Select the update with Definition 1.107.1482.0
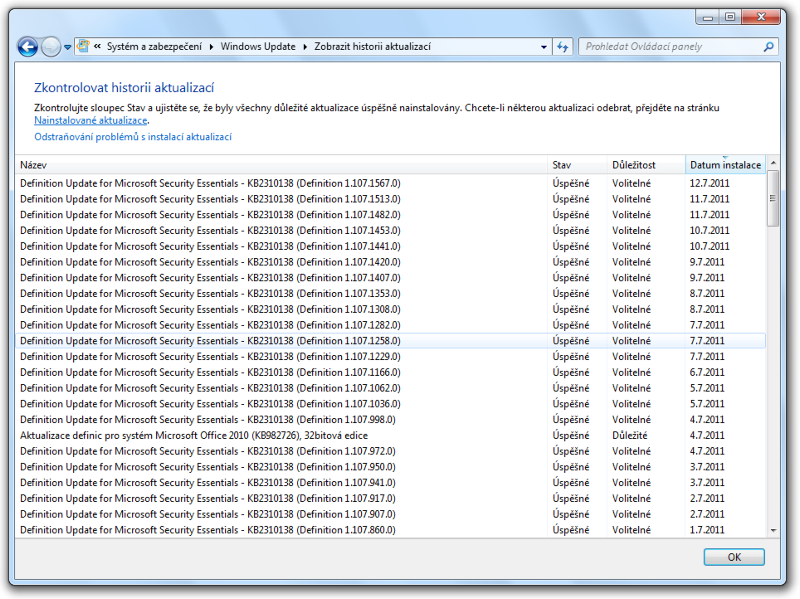This screenshot has height=599, width=800. 391,215
